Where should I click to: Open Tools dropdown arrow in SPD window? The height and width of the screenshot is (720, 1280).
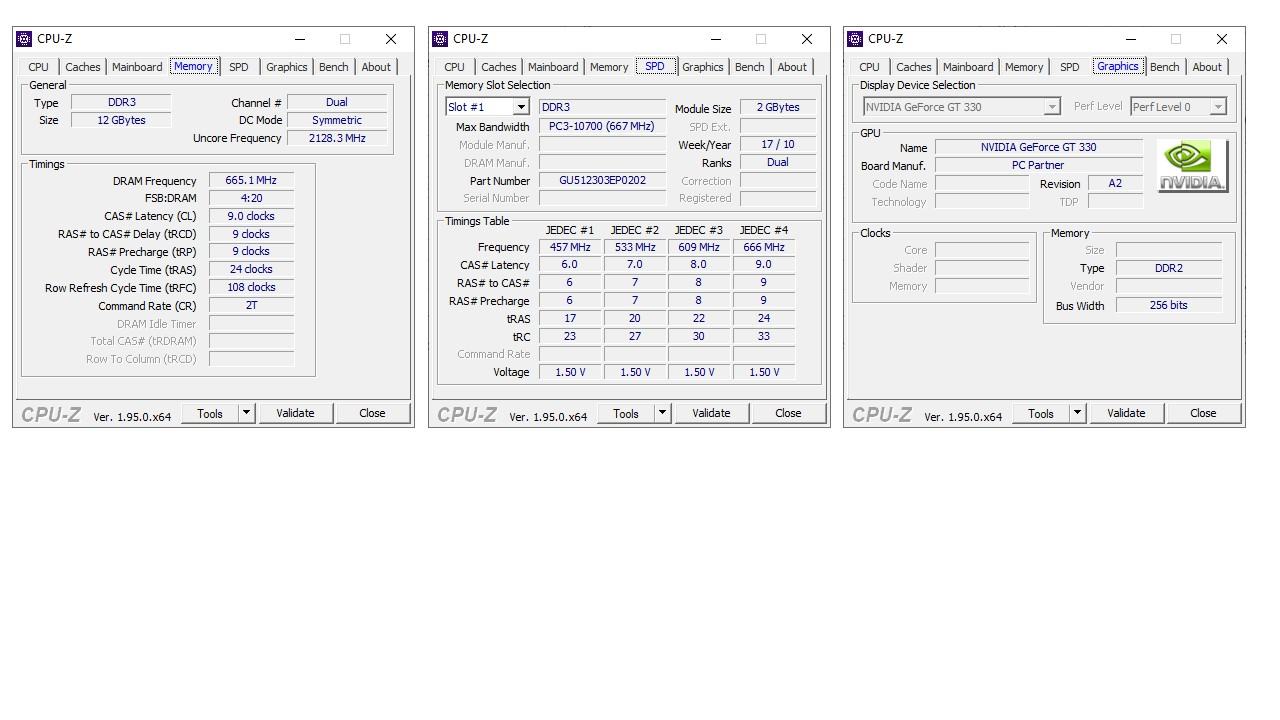[x=661, y=413]
